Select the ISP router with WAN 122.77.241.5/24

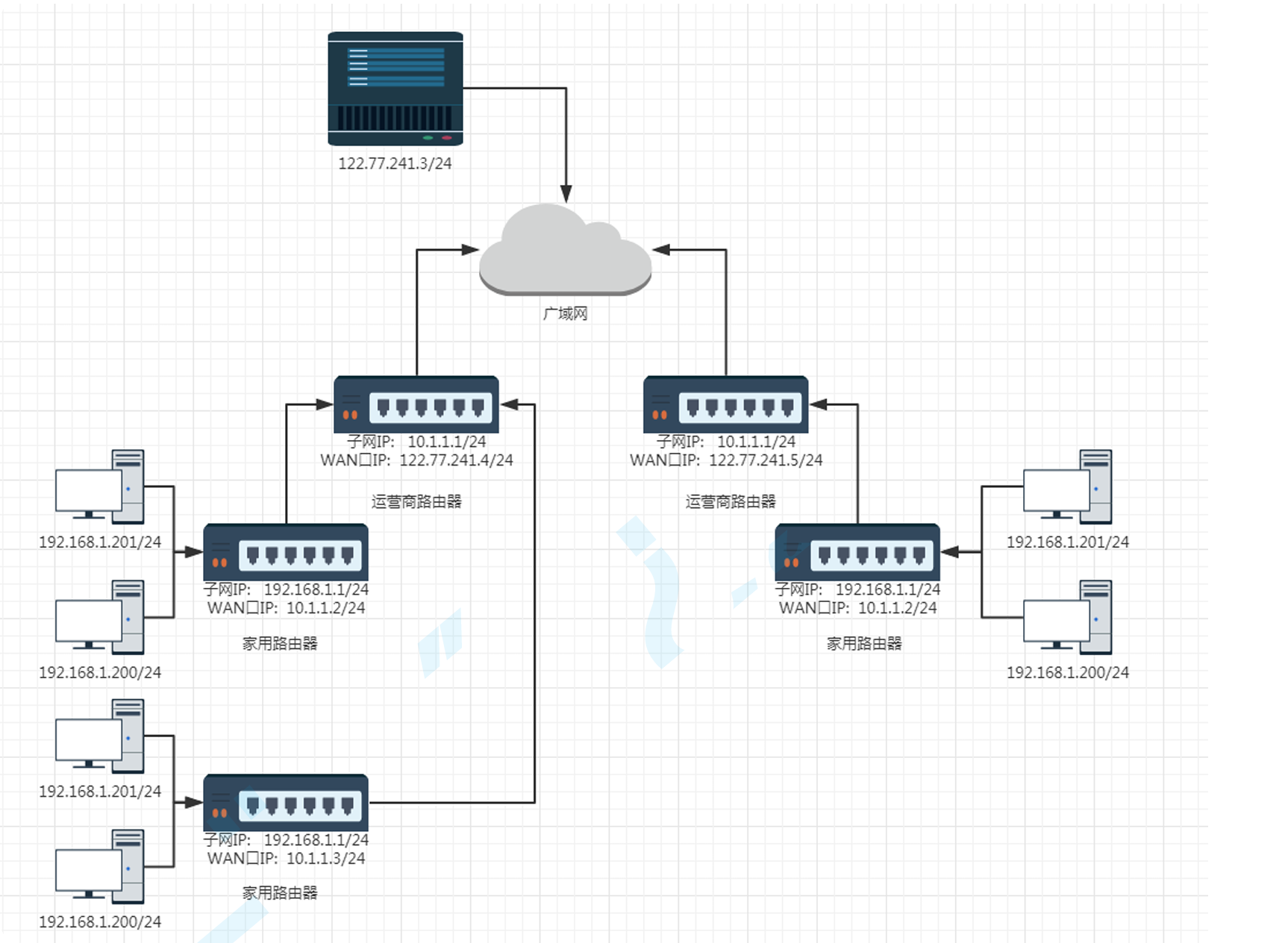(x=726, y=404)
